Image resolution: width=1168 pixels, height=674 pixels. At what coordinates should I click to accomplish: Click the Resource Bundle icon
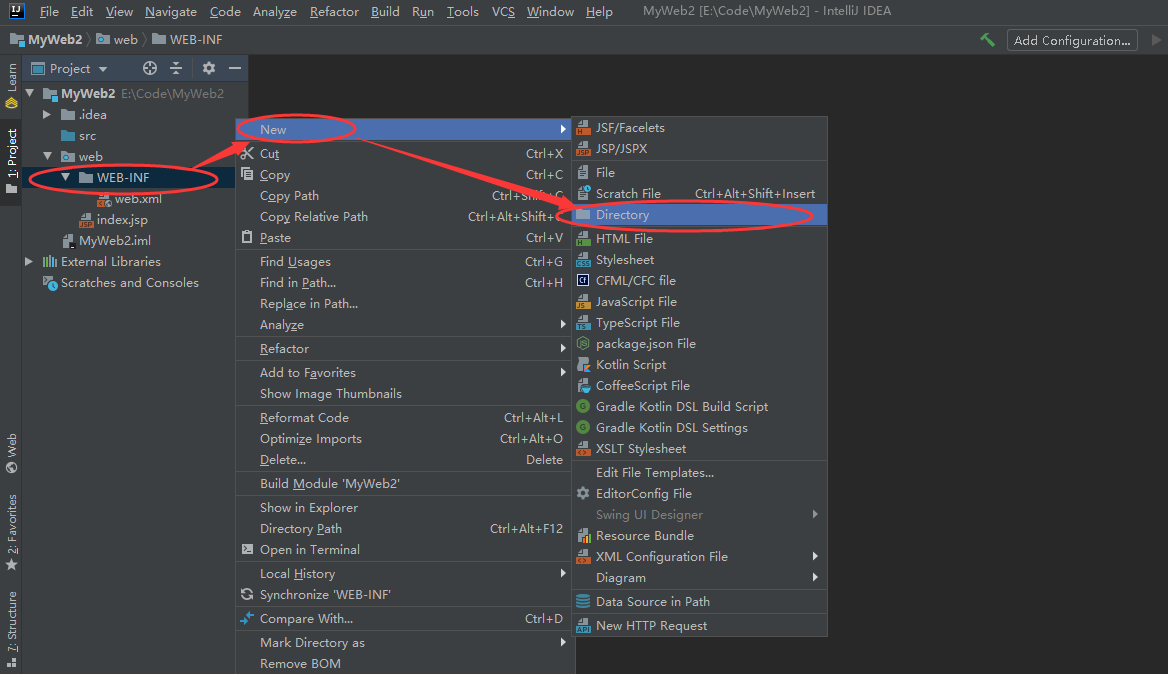583,535
